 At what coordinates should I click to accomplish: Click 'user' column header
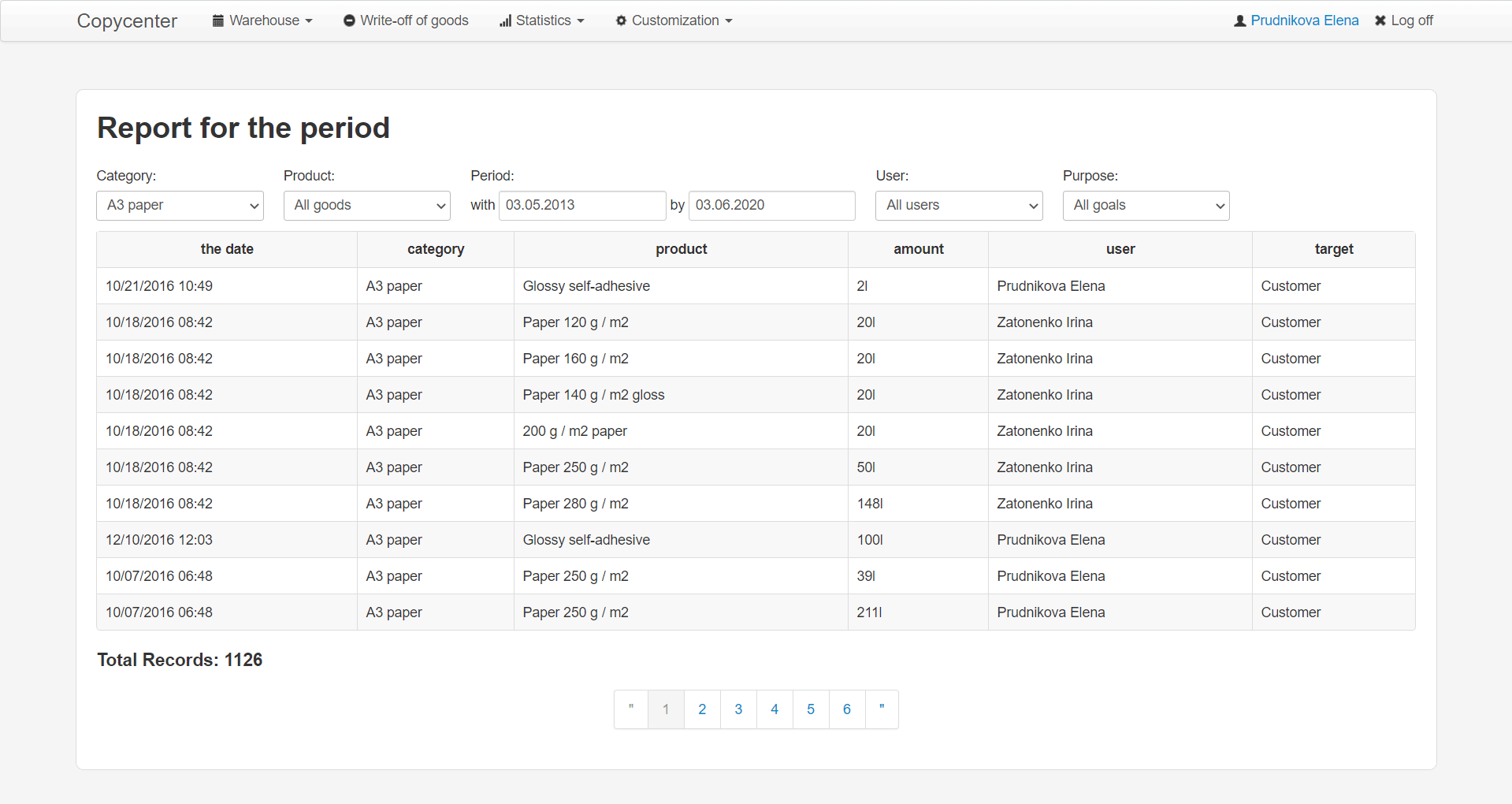pos(1120,249)
